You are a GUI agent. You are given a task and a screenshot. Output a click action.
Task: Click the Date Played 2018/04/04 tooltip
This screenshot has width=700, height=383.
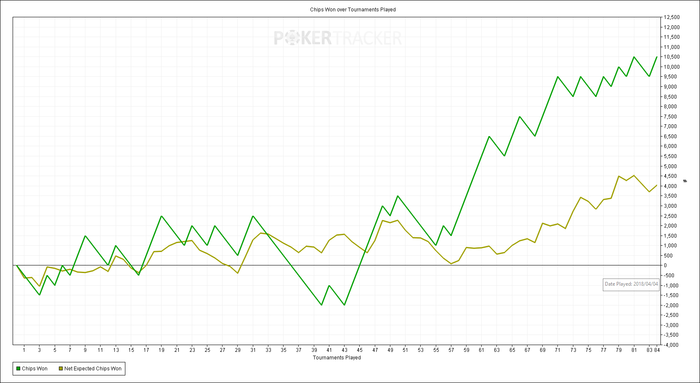[x=631, y=284]
